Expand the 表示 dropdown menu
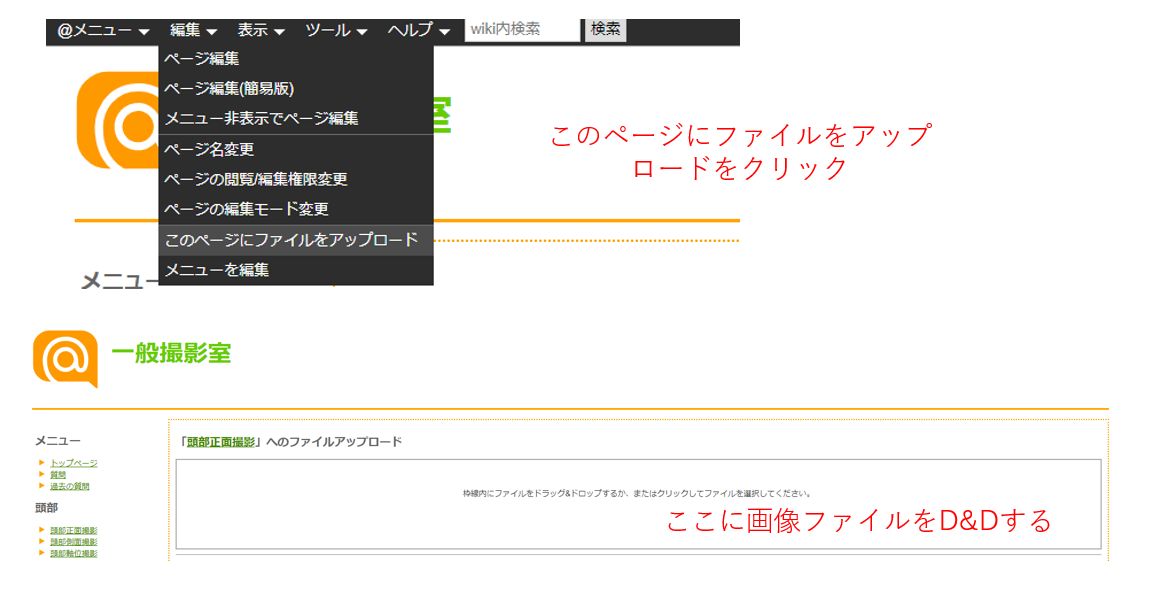 coord(260,30)
